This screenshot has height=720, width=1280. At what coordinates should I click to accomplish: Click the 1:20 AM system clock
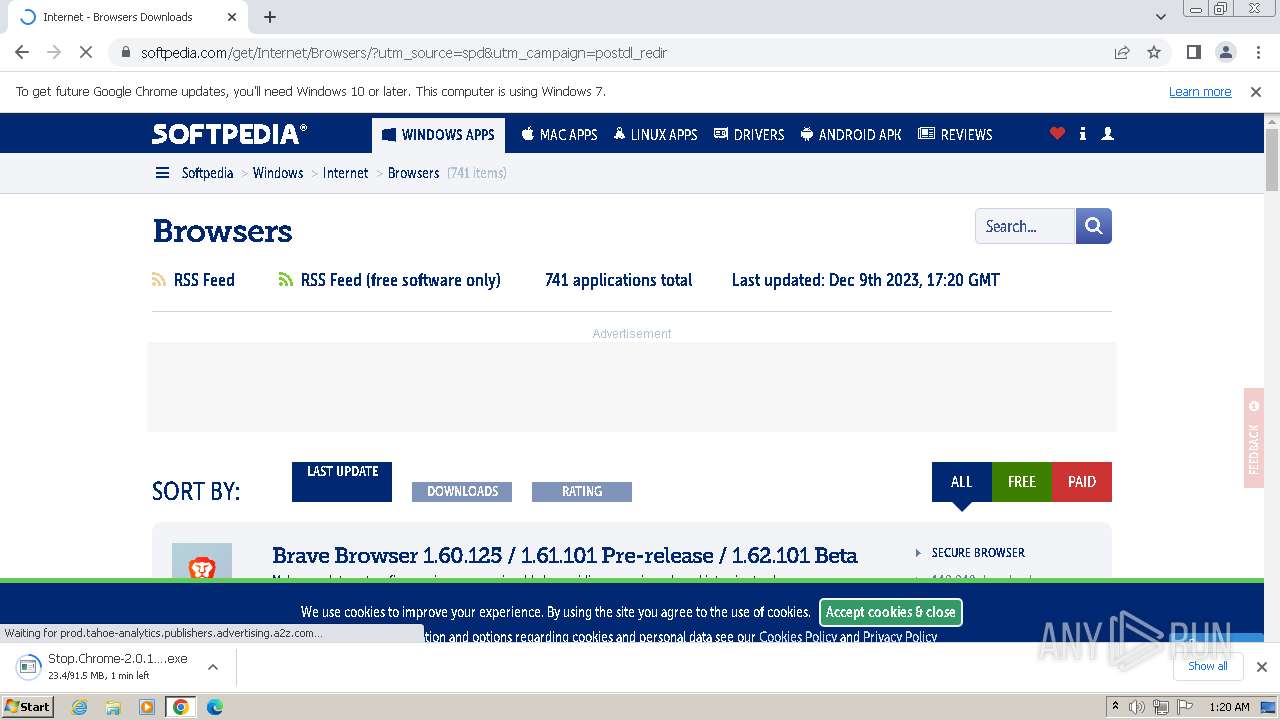pos(1229,707)
